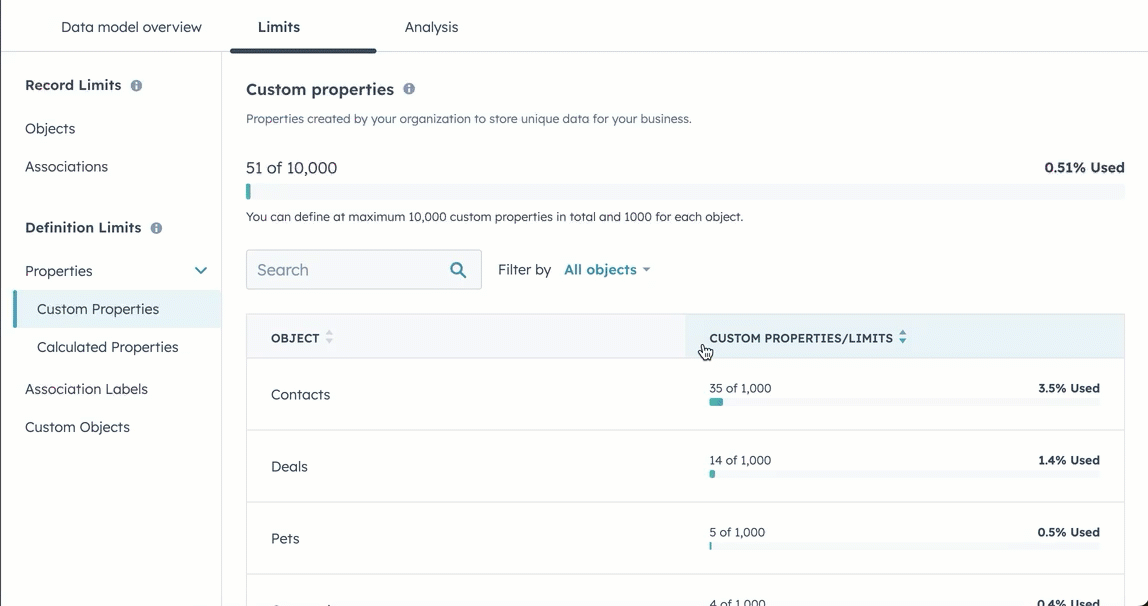
Task: Open the Definition Limits info tooltip
Action: [x=155, y=228]
